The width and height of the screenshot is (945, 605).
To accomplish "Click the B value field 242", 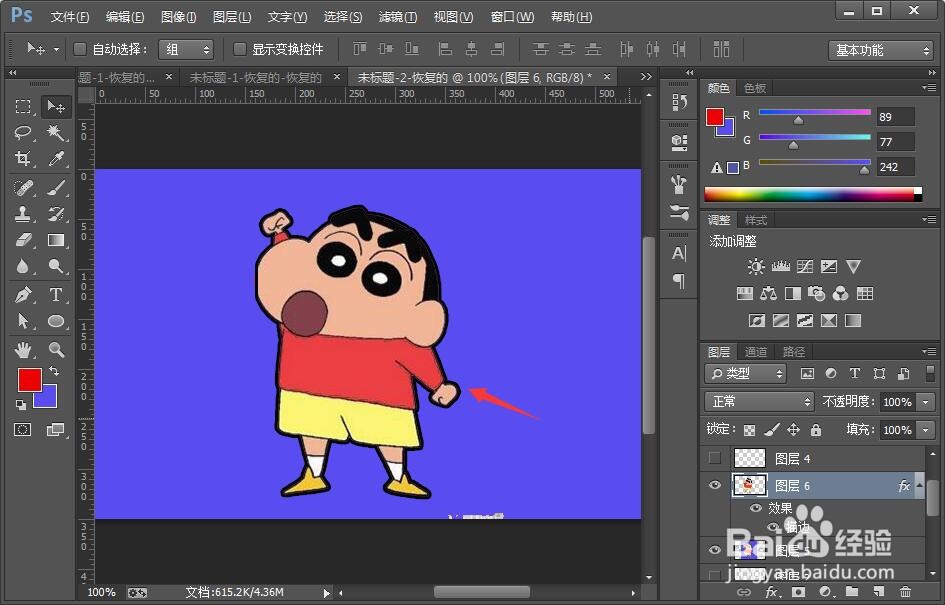I will [896, 167].
